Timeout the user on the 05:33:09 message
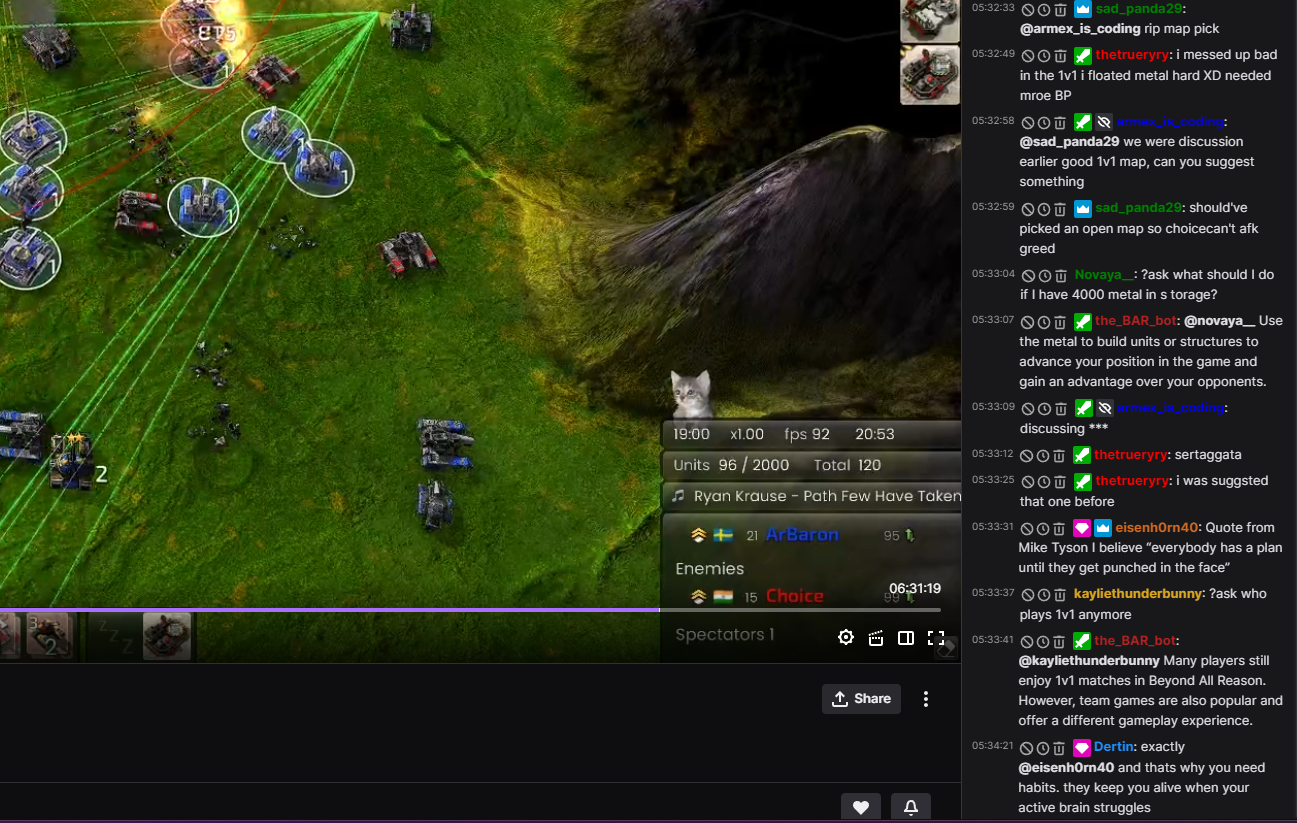The height and width of the screenshot is (823, 1297). 1044,408
